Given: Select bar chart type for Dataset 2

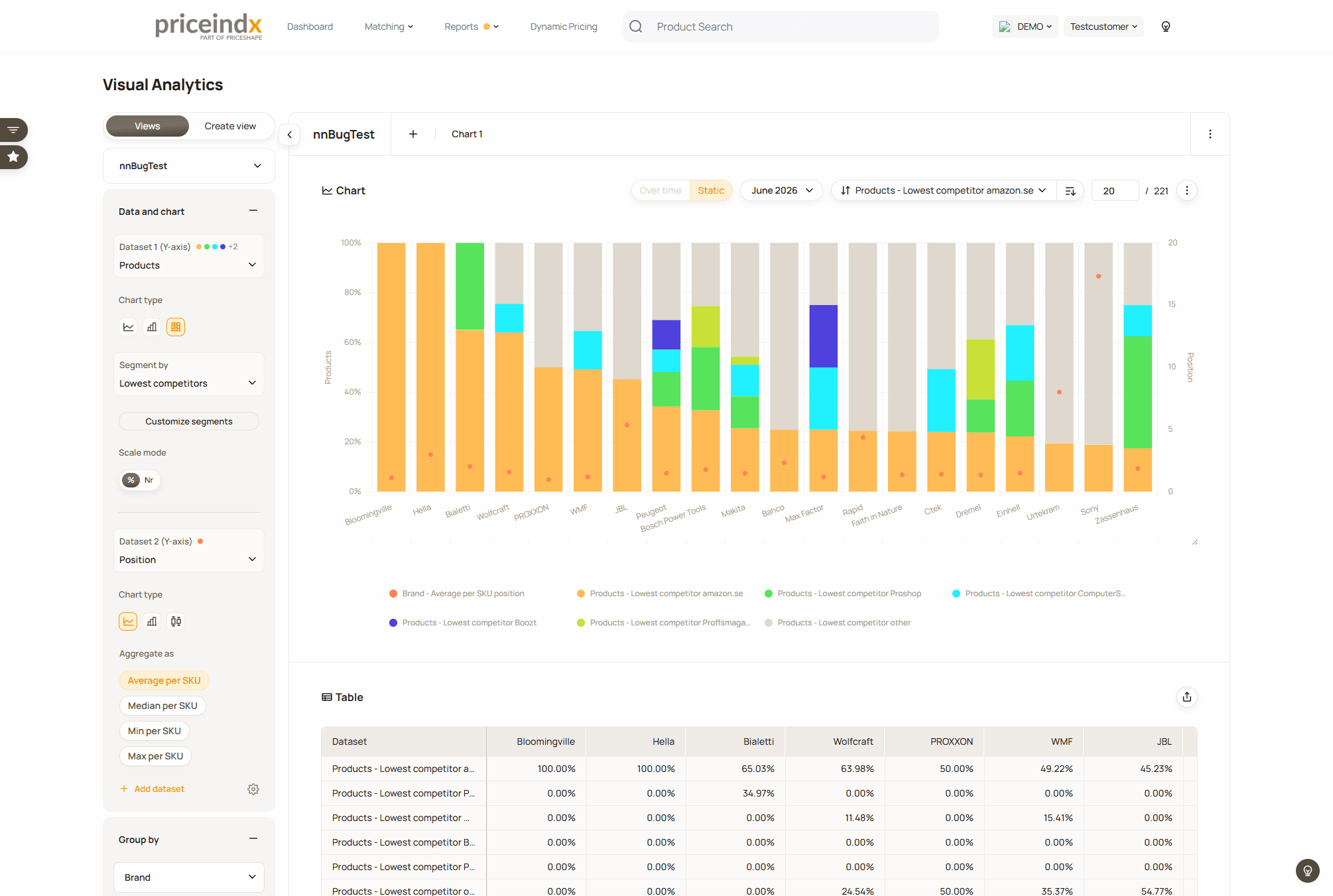Looking at the screenshot, I should coord(152,621).
